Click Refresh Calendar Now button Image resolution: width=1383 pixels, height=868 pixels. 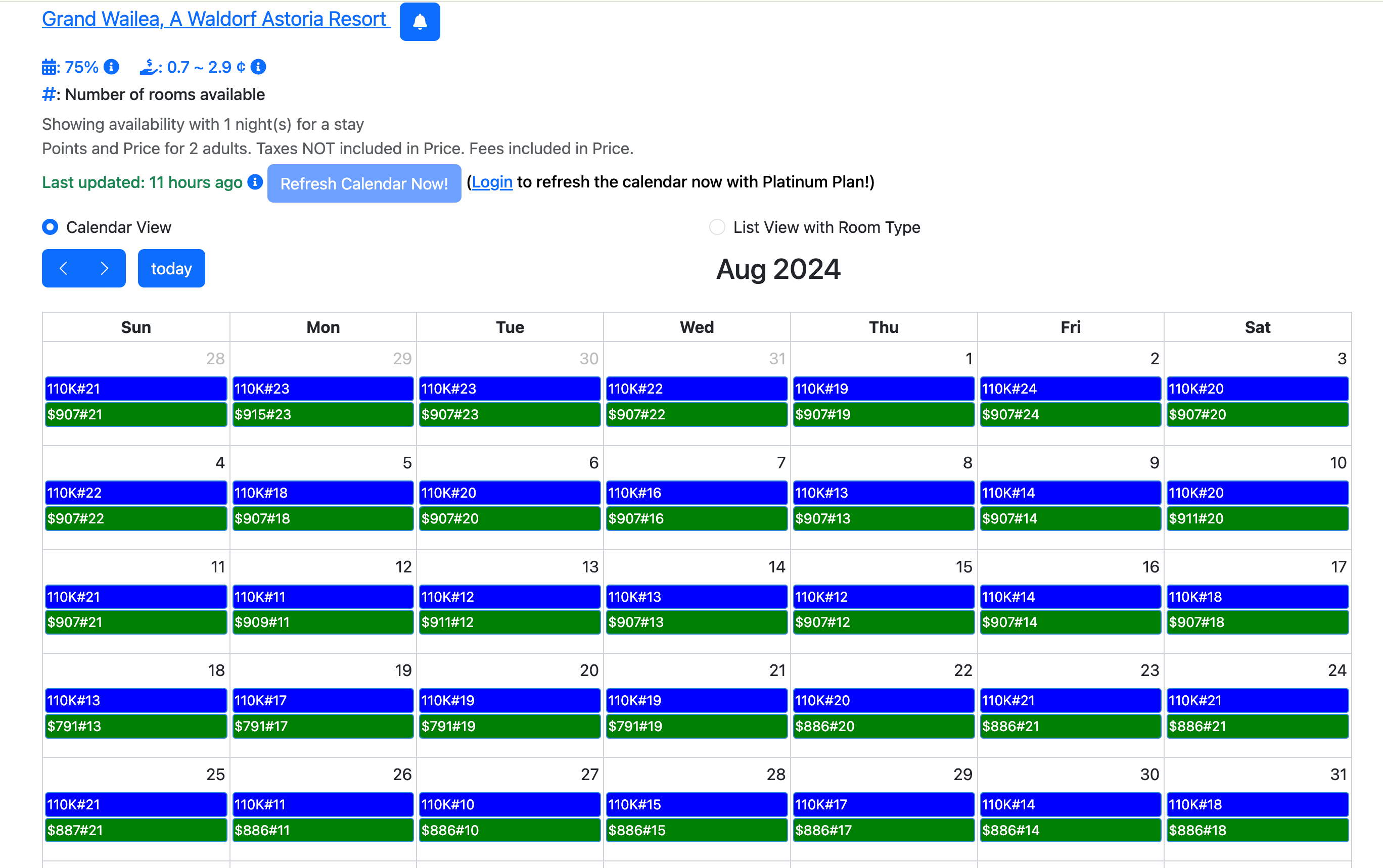click(363, 183)
